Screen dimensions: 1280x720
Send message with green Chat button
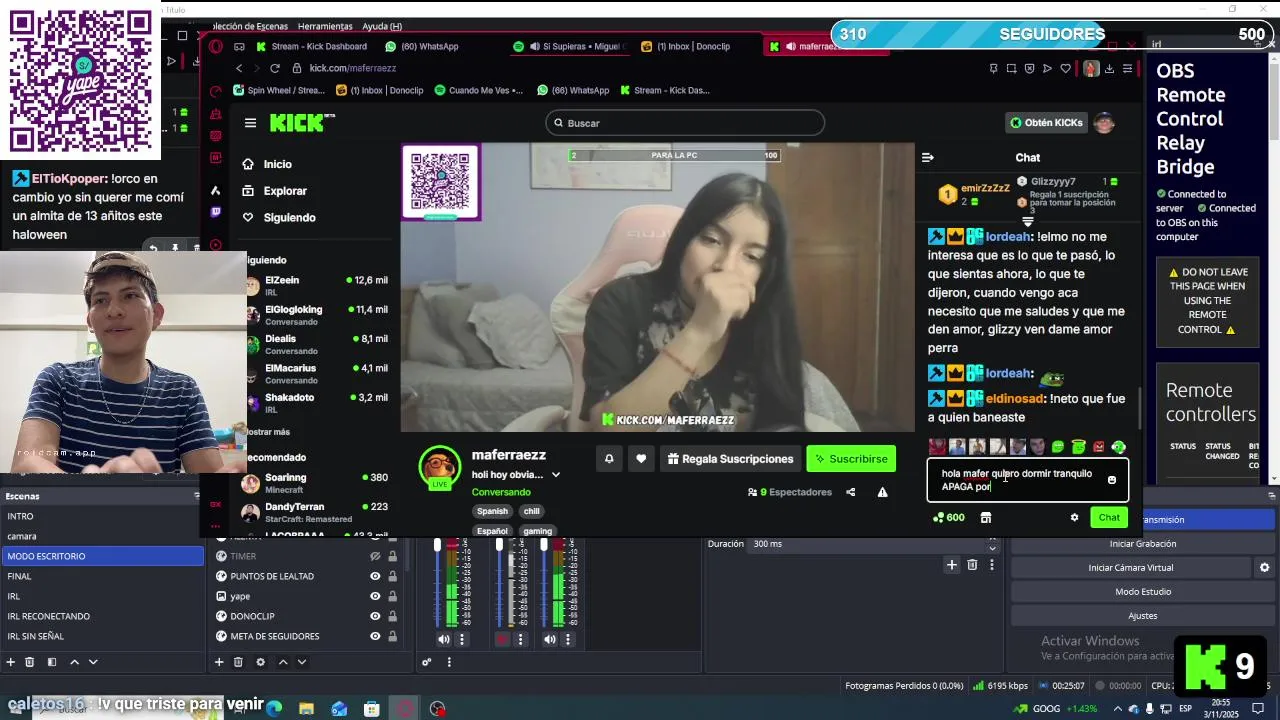pos(1109,518)
